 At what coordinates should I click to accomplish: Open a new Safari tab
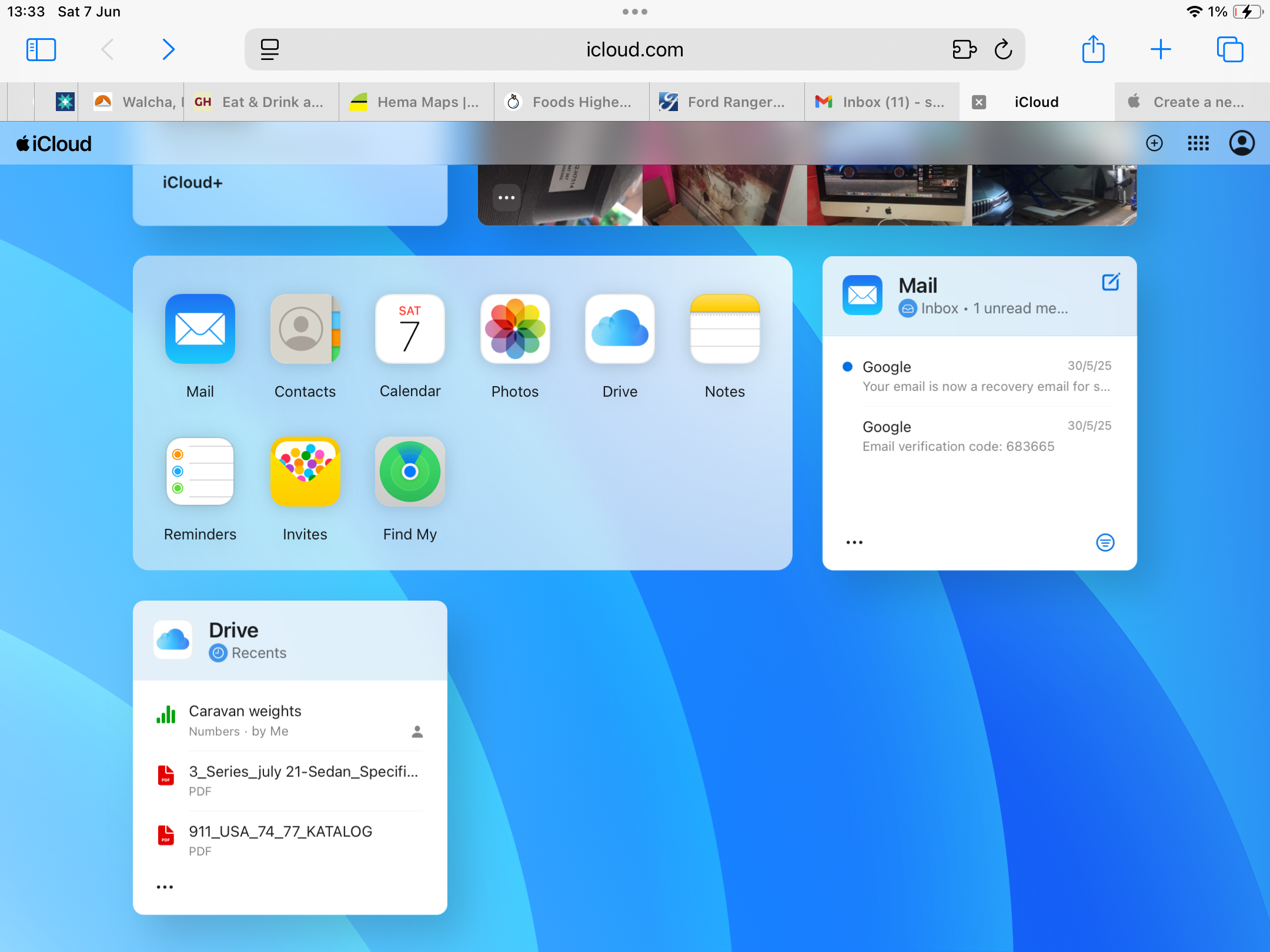(x=1161, y=49)
